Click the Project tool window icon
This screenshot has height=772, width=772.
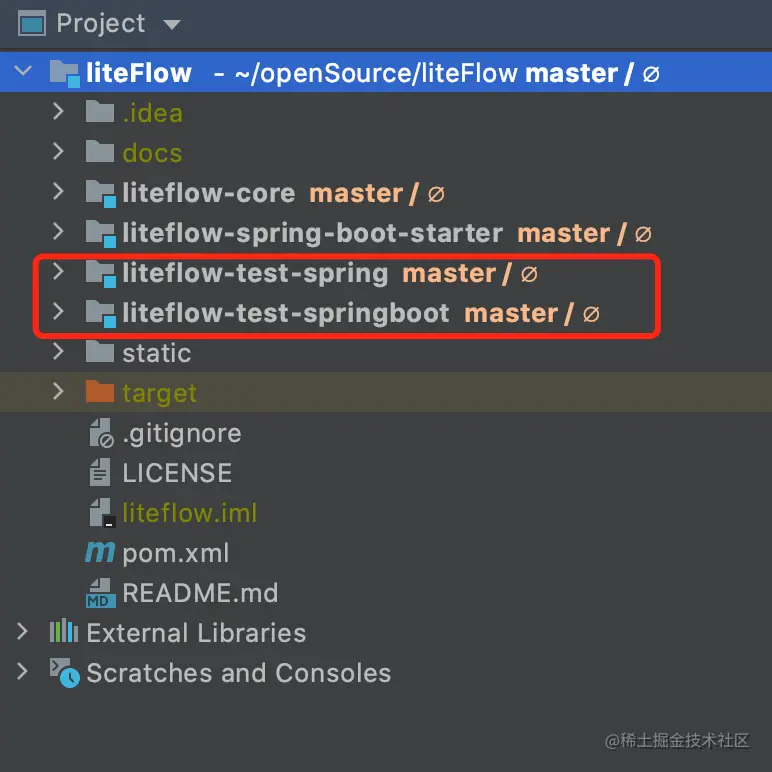(x=32, y=24)
